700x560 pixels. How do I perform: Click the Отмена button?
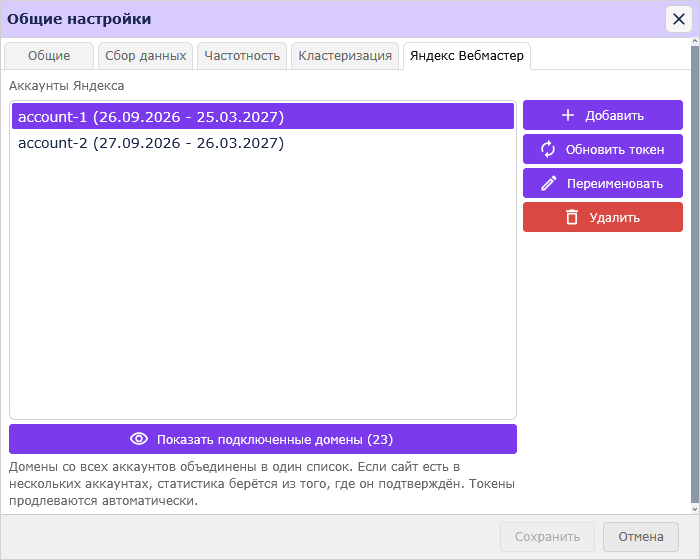[x=641, y=536]
